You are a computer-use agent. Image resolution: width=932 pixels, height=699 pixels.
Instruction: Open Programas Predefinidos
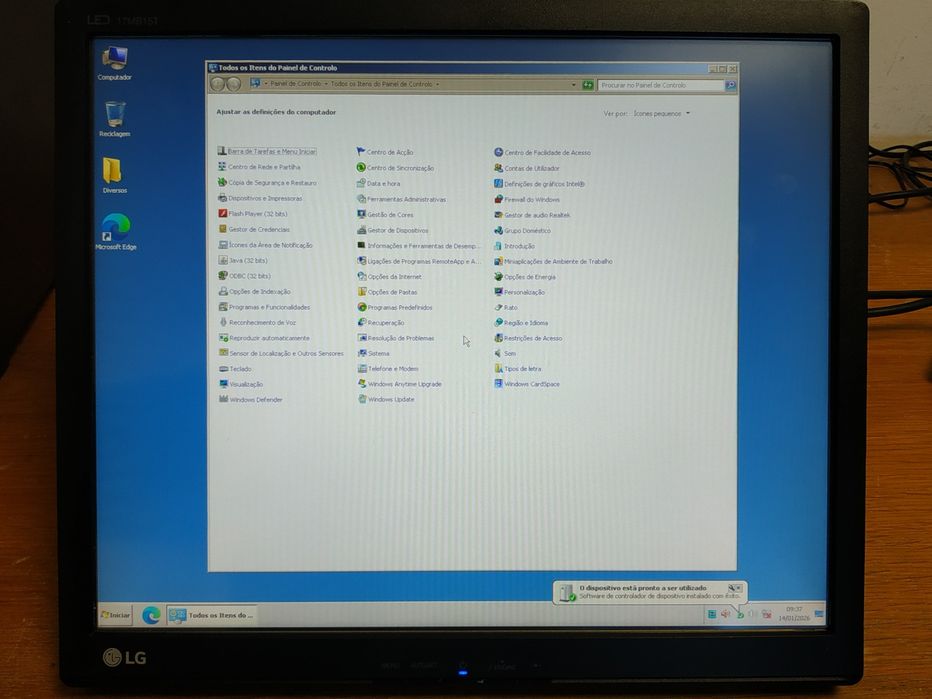[x=395, y=307]
